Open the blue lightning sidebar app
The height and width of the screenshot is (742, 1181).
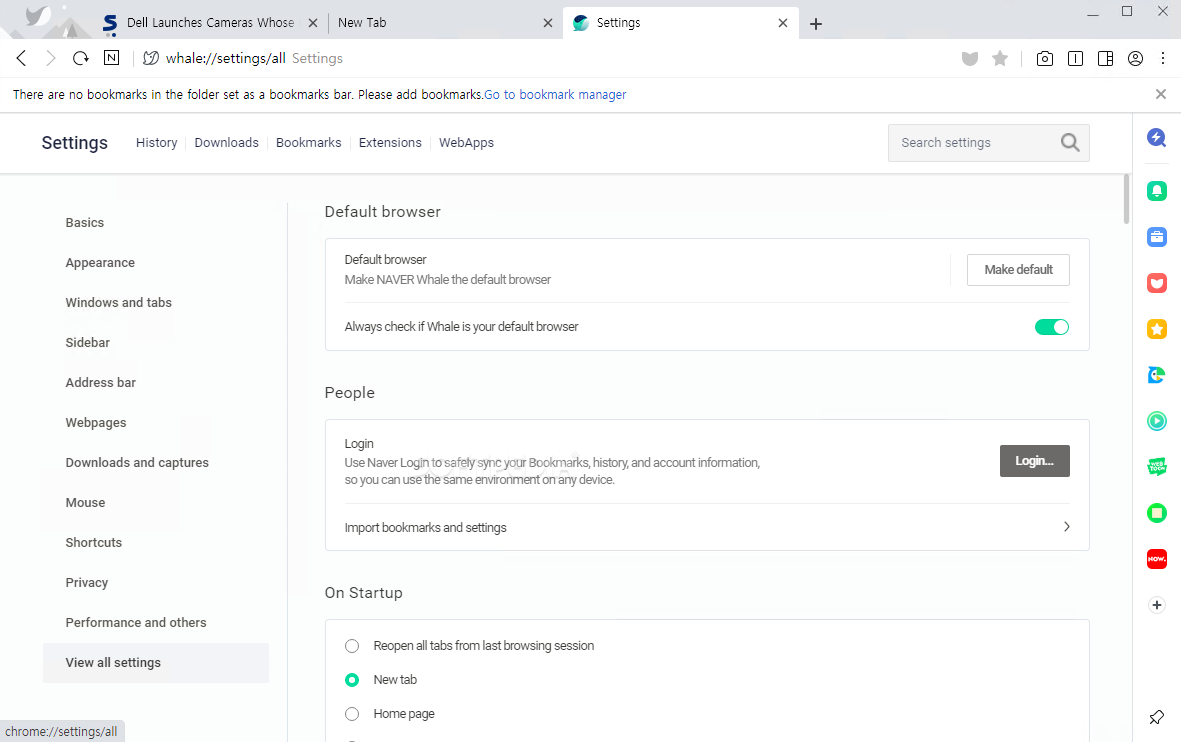(x=1157, y=137)
